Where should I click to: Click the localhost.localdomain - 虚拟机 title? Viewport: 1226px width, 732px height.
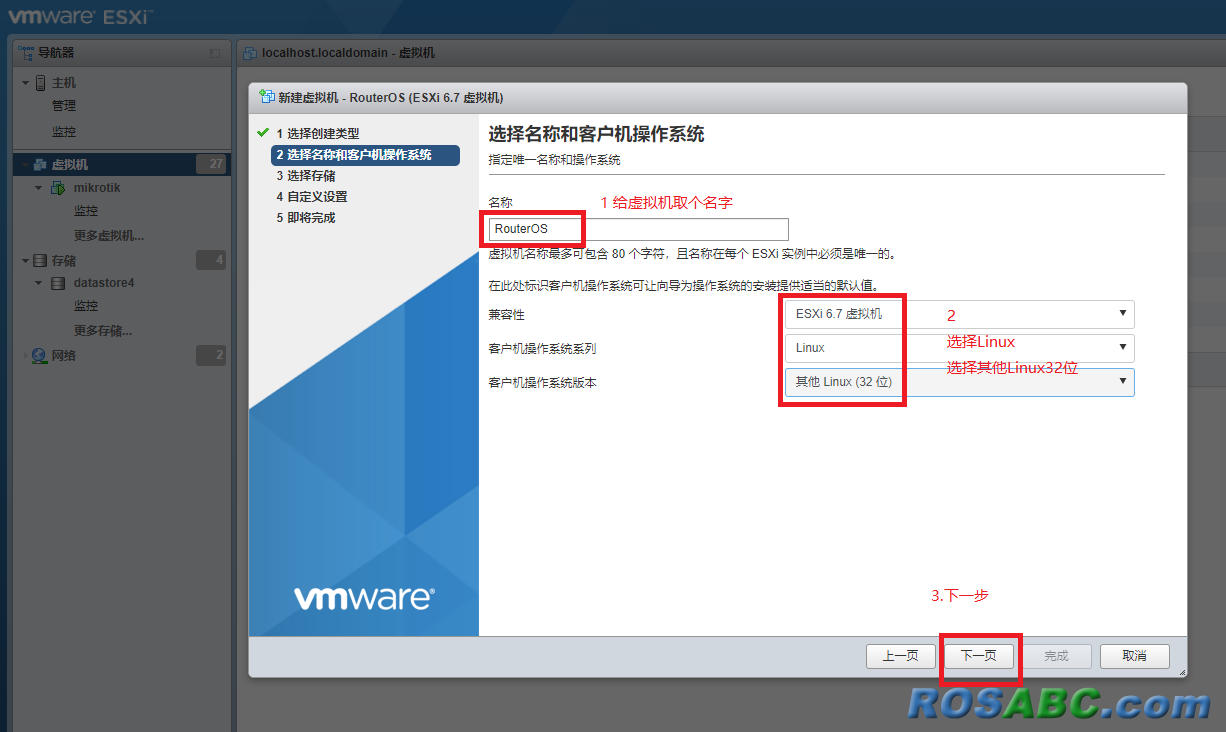click(x=348, y=52)
